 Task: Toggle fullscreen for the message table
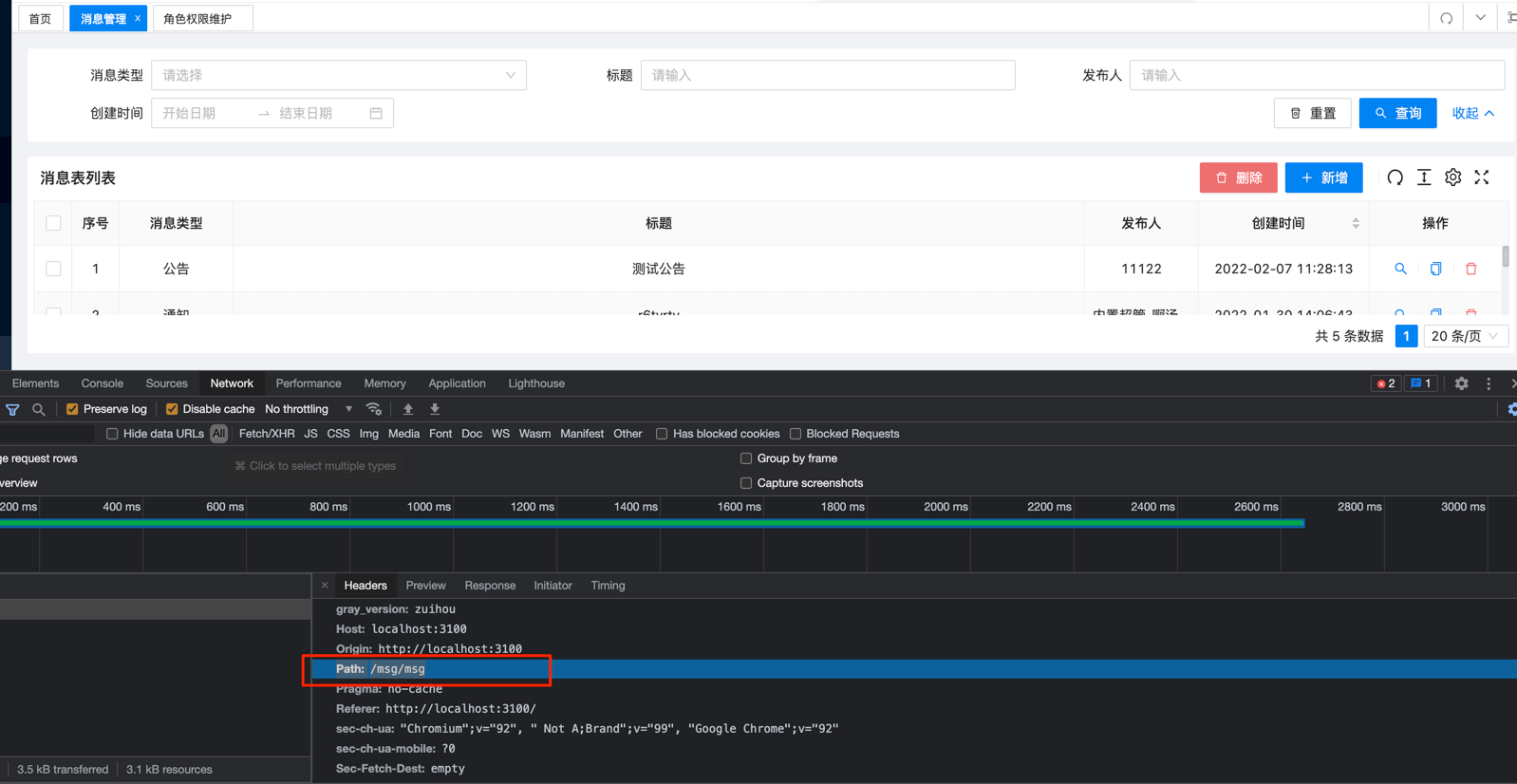[x=1482, y=177]
